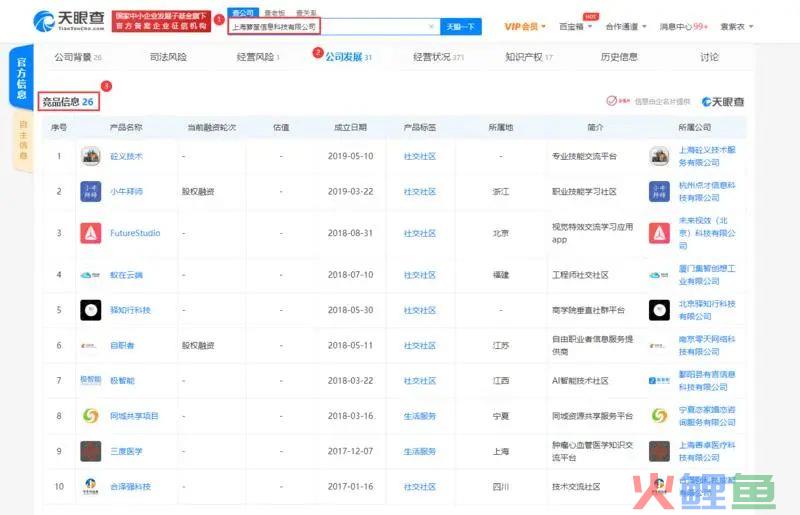800x515 pixels.
Task: Click the red government fund certification banner
Action: tap(161, 21)
